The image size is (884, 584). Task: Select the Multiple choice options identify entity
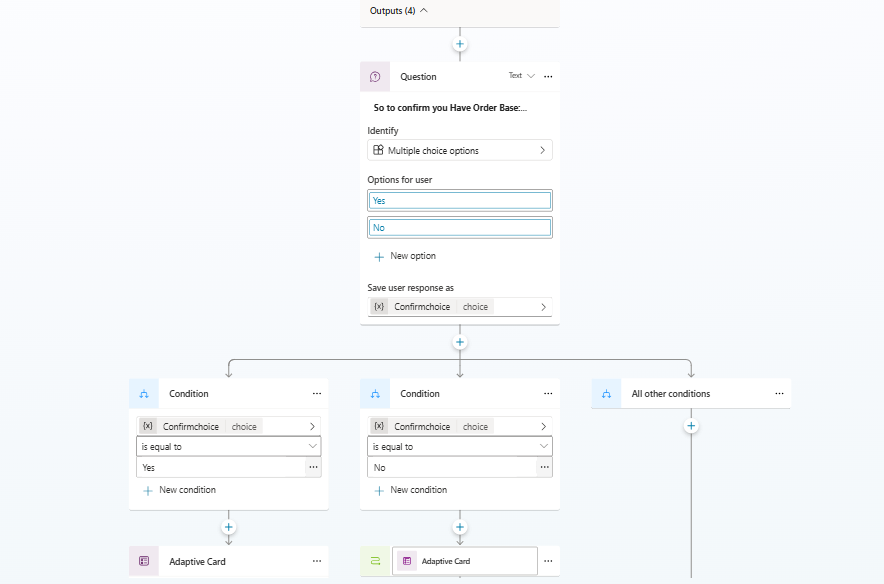coord(459,149)
